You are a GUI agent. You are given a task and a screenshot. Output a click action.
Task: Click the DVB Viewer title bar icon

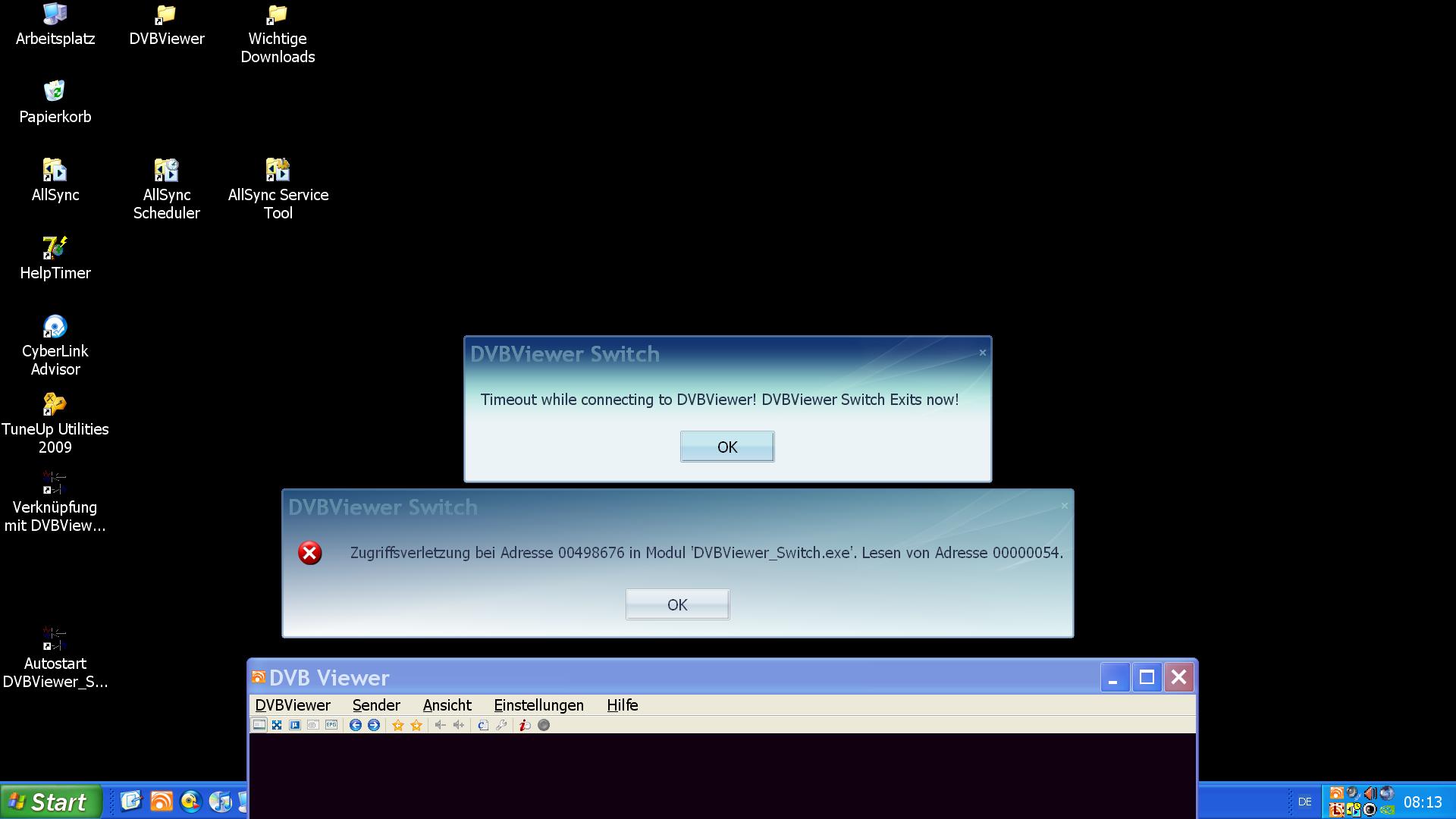click(259, 677)
